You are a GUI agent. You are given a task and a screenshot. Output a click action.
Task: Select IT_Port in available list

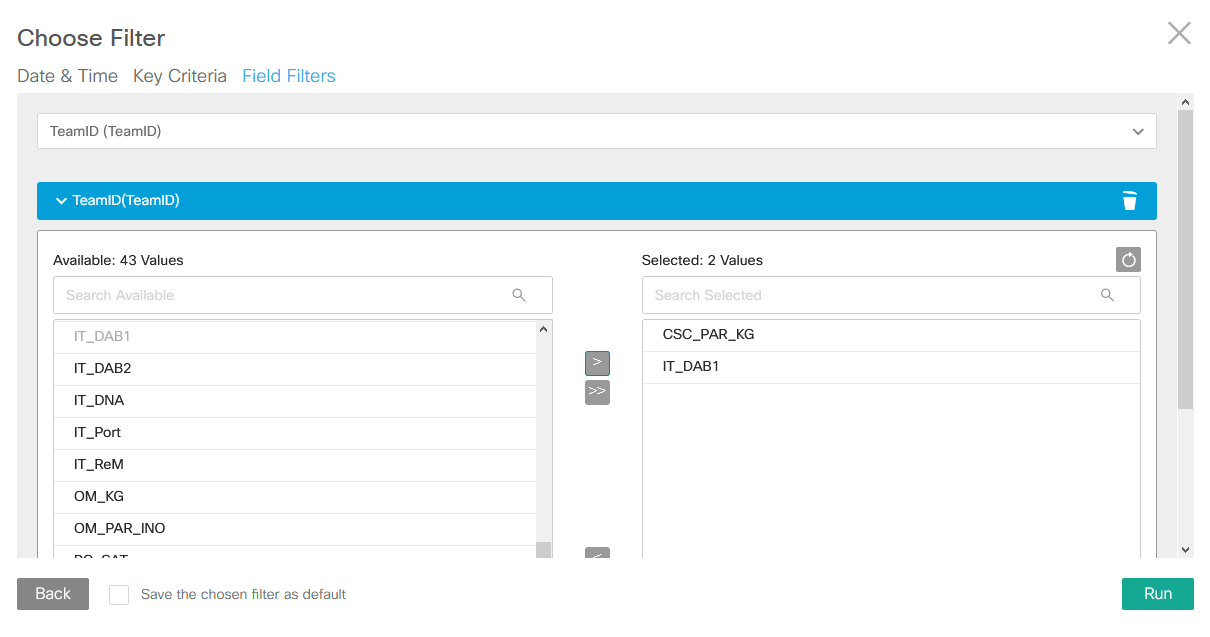295,432
